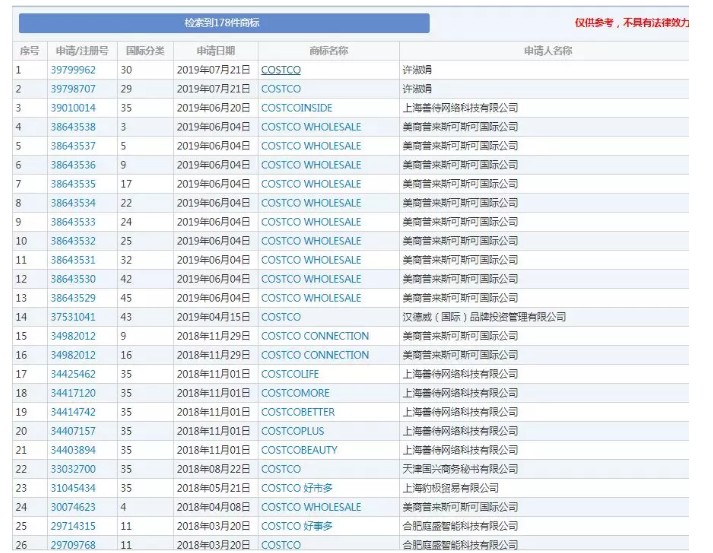The width and height of the screenshot is (713, 553).
Task: Open registration number 34417120
Action: tap(73, 393)
